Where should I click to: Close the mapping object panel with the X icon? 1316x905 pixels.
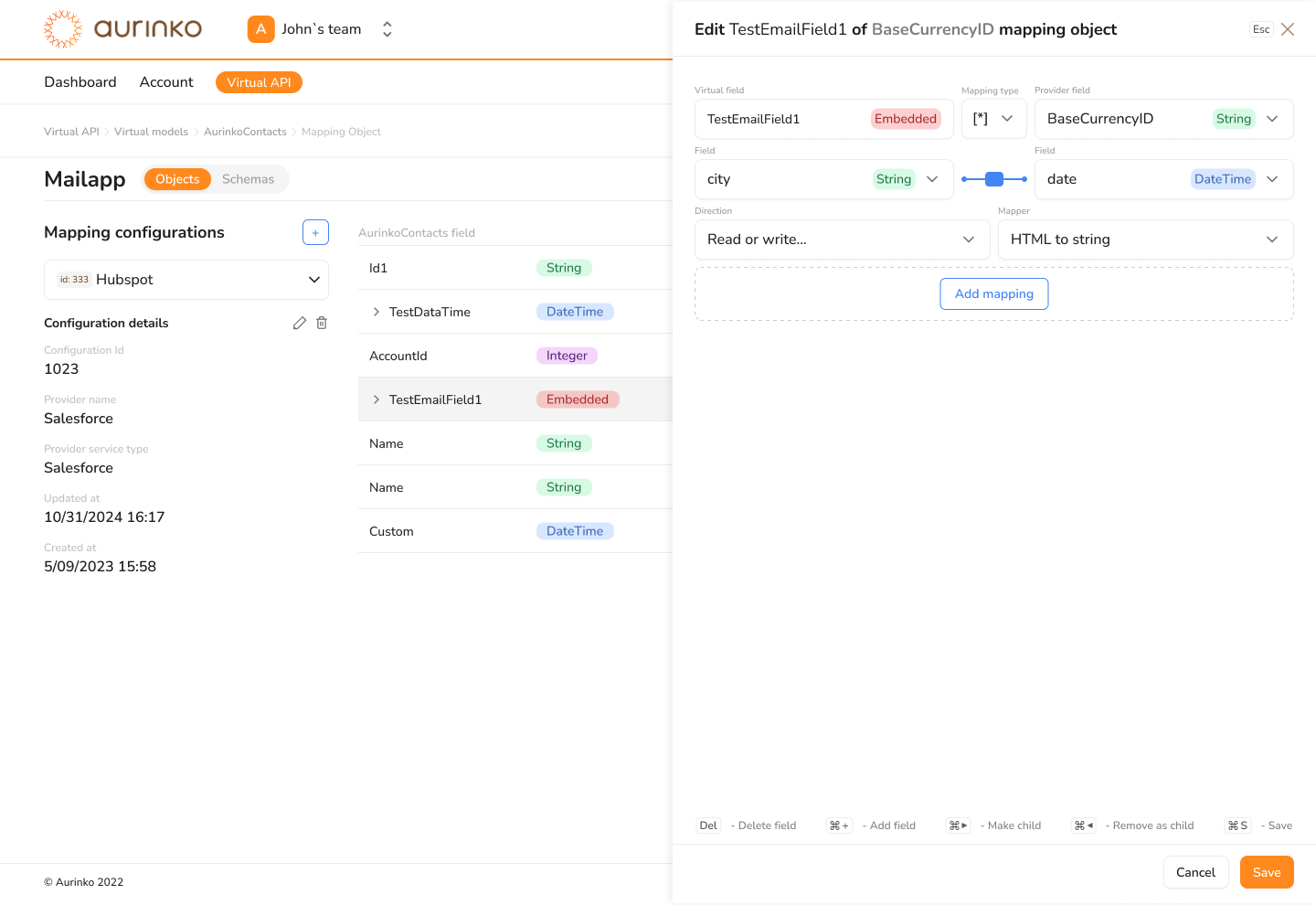coord(1288,29)
